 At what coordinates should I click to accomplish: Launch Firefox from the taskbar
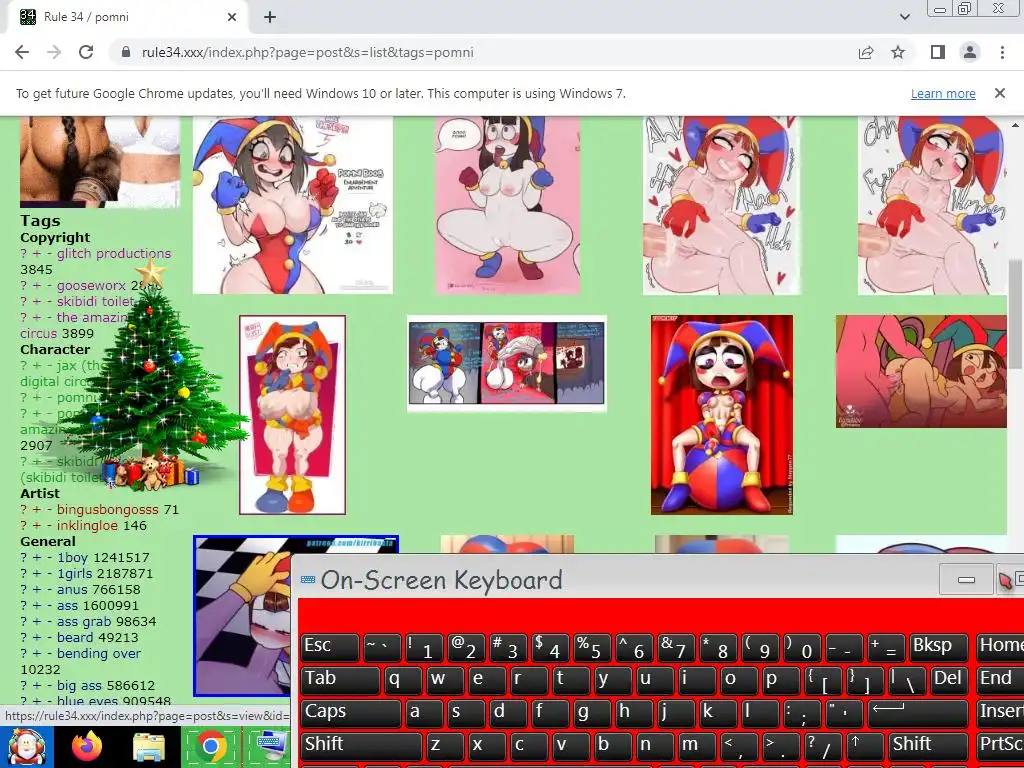[x=88, y=748]
